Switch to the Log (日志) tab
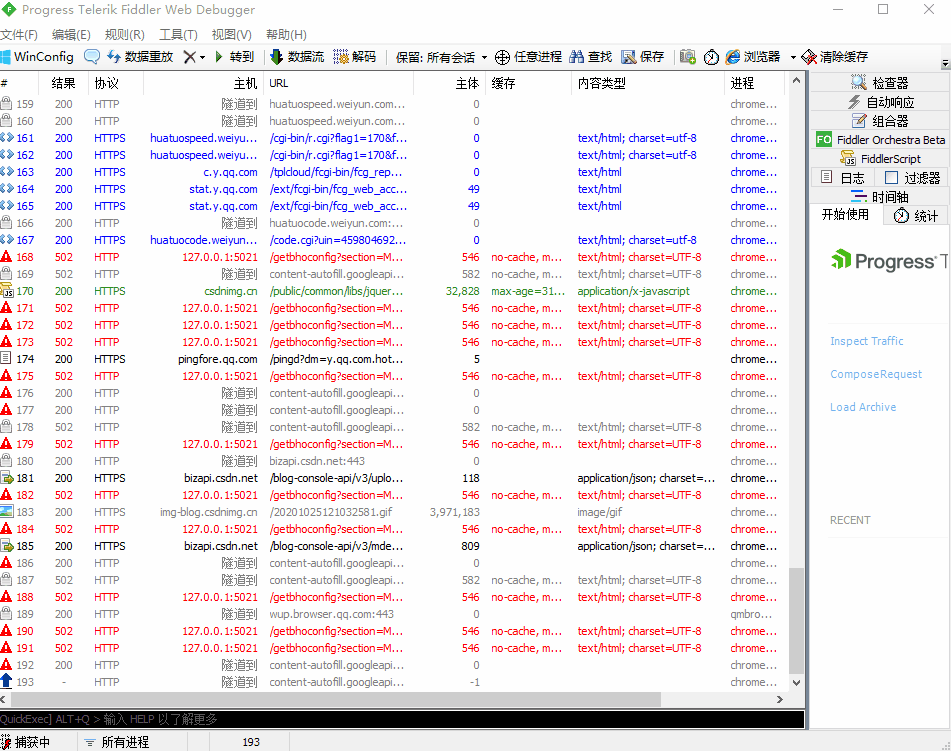Image resolution: width=951 pixels, height=751 pixels. point(842,178)
